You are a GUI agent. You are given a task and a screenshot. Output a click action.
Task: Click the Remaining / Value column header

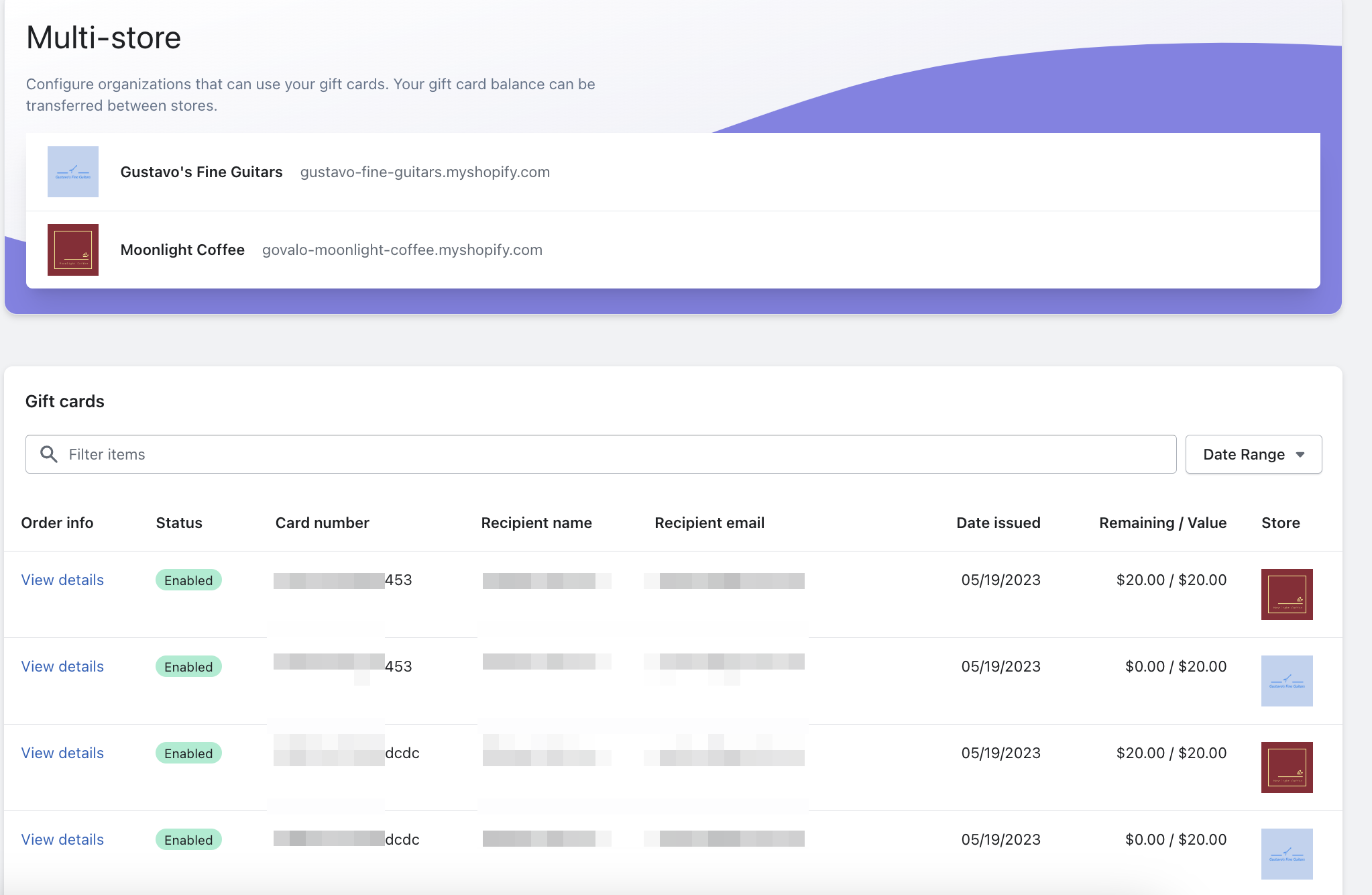[1162, 523]
